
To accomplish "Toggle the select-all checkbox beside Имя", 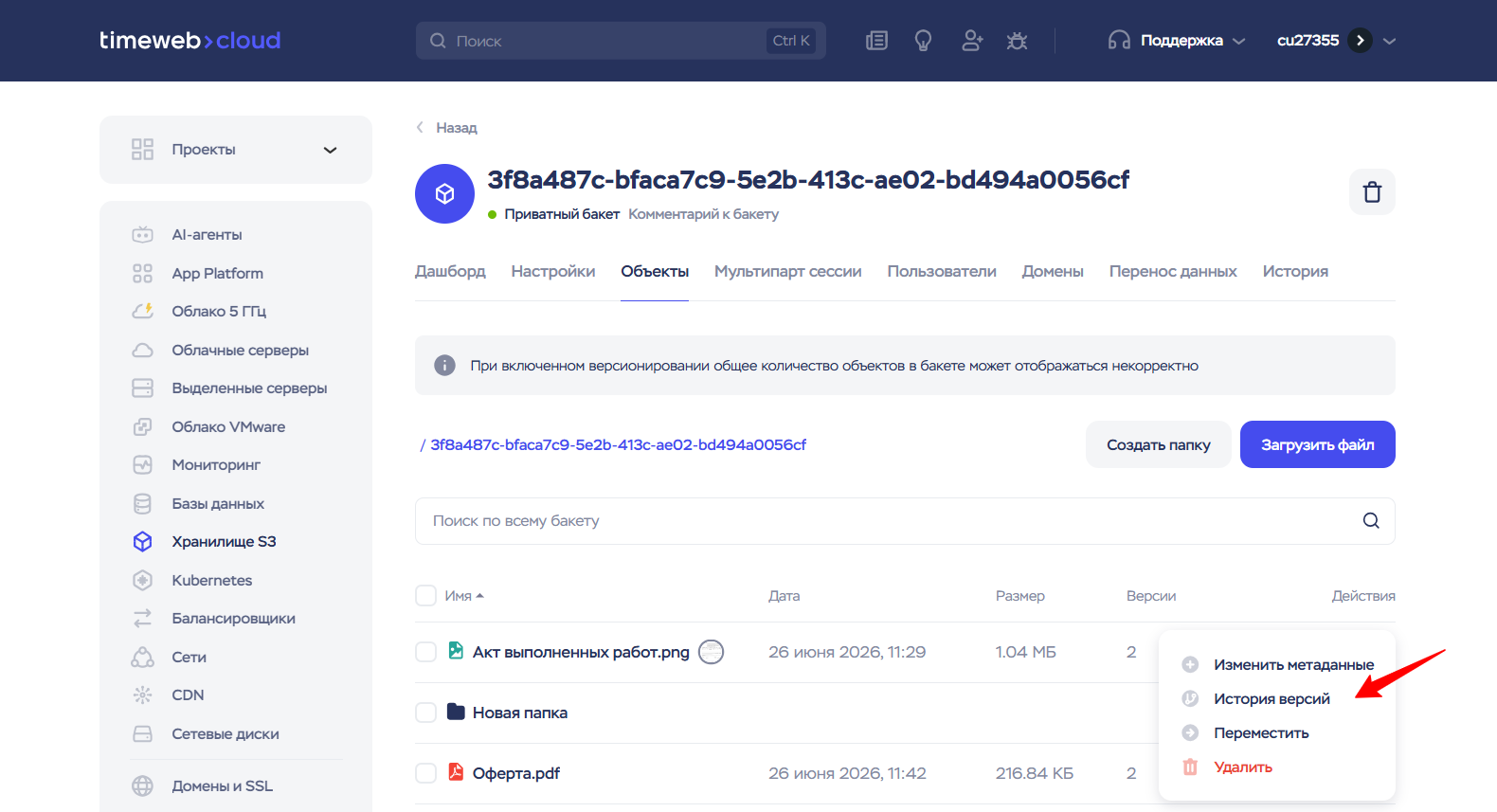I will (425, 596).
